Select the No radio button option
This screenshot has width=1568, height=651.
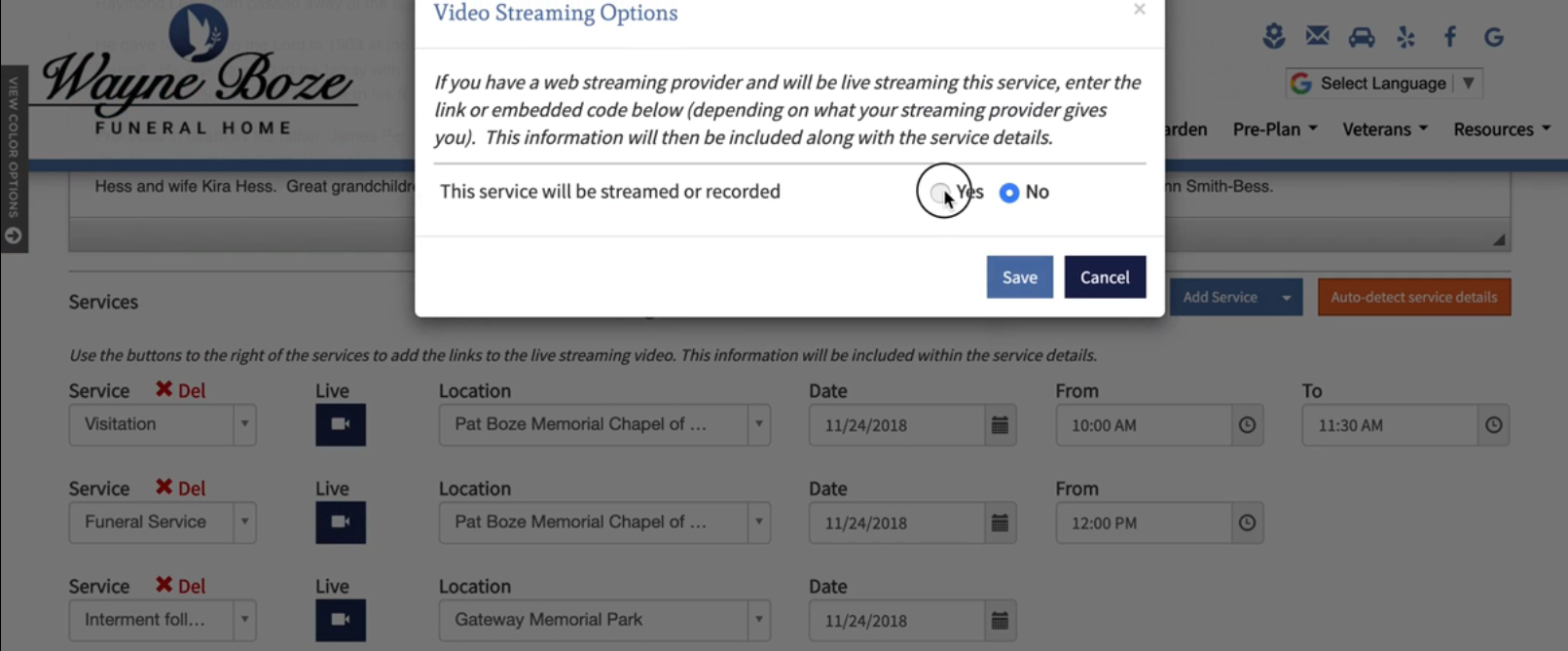click(x=1009, y=193)
